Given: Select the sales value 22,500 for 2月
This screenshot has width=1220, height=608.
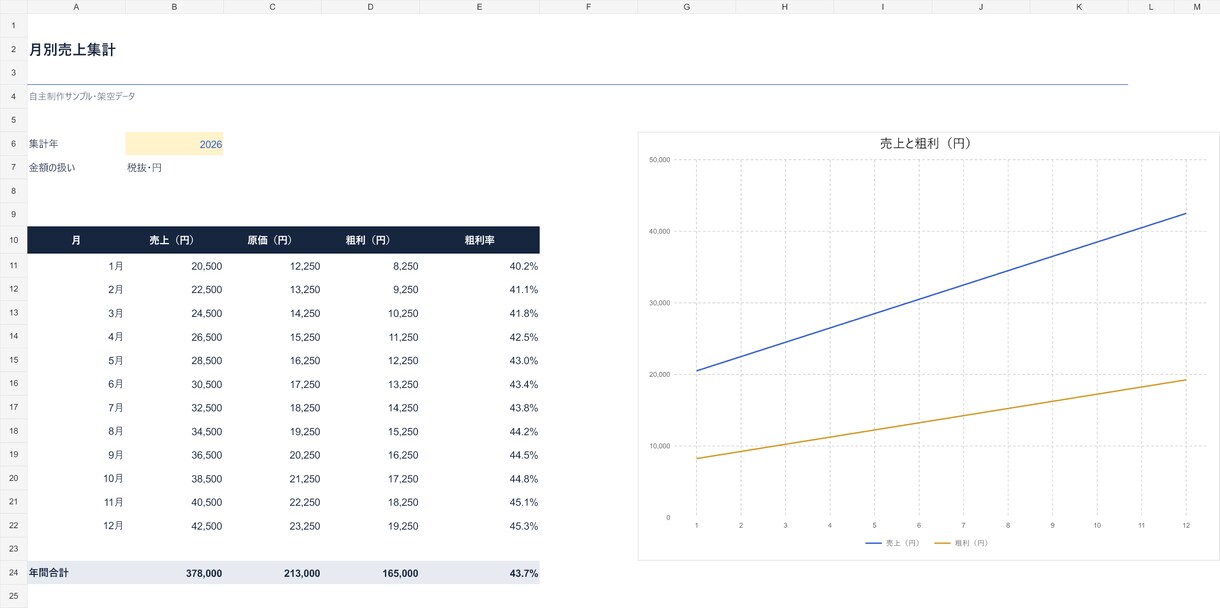Looking at the screenshot, I should click(x=175, y=290).
